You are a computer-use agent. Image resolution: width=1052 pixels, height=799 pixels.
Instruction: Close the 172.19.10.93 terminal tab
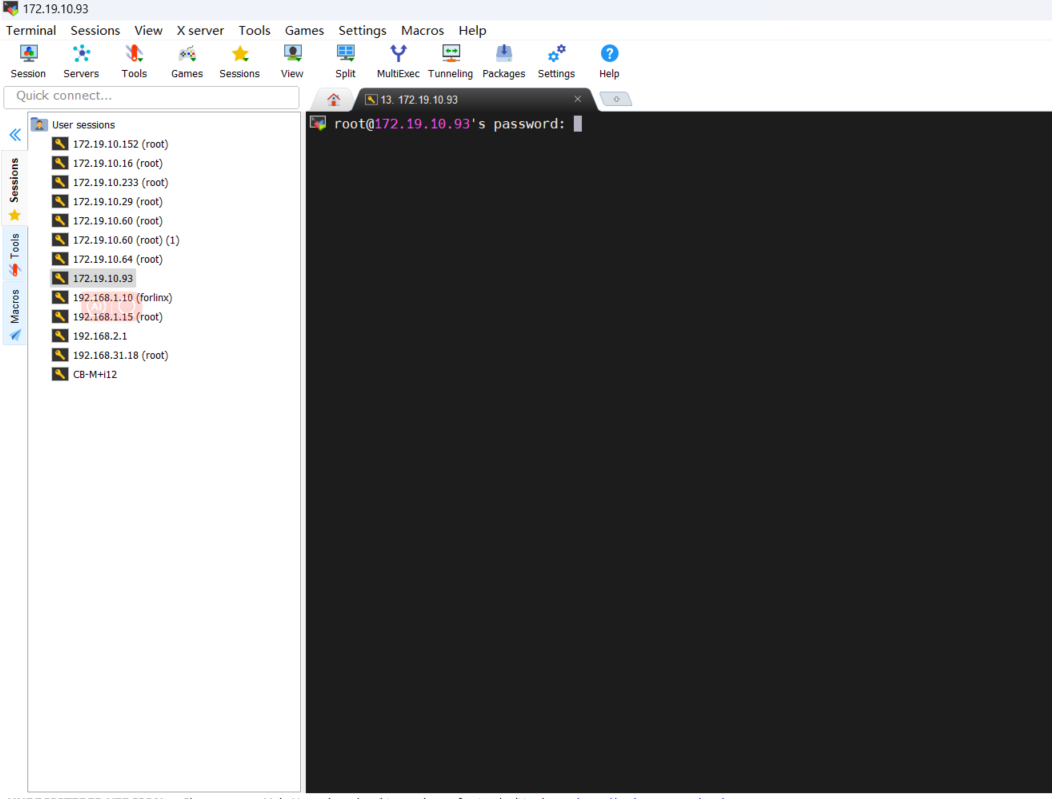(x=578, y=99)
